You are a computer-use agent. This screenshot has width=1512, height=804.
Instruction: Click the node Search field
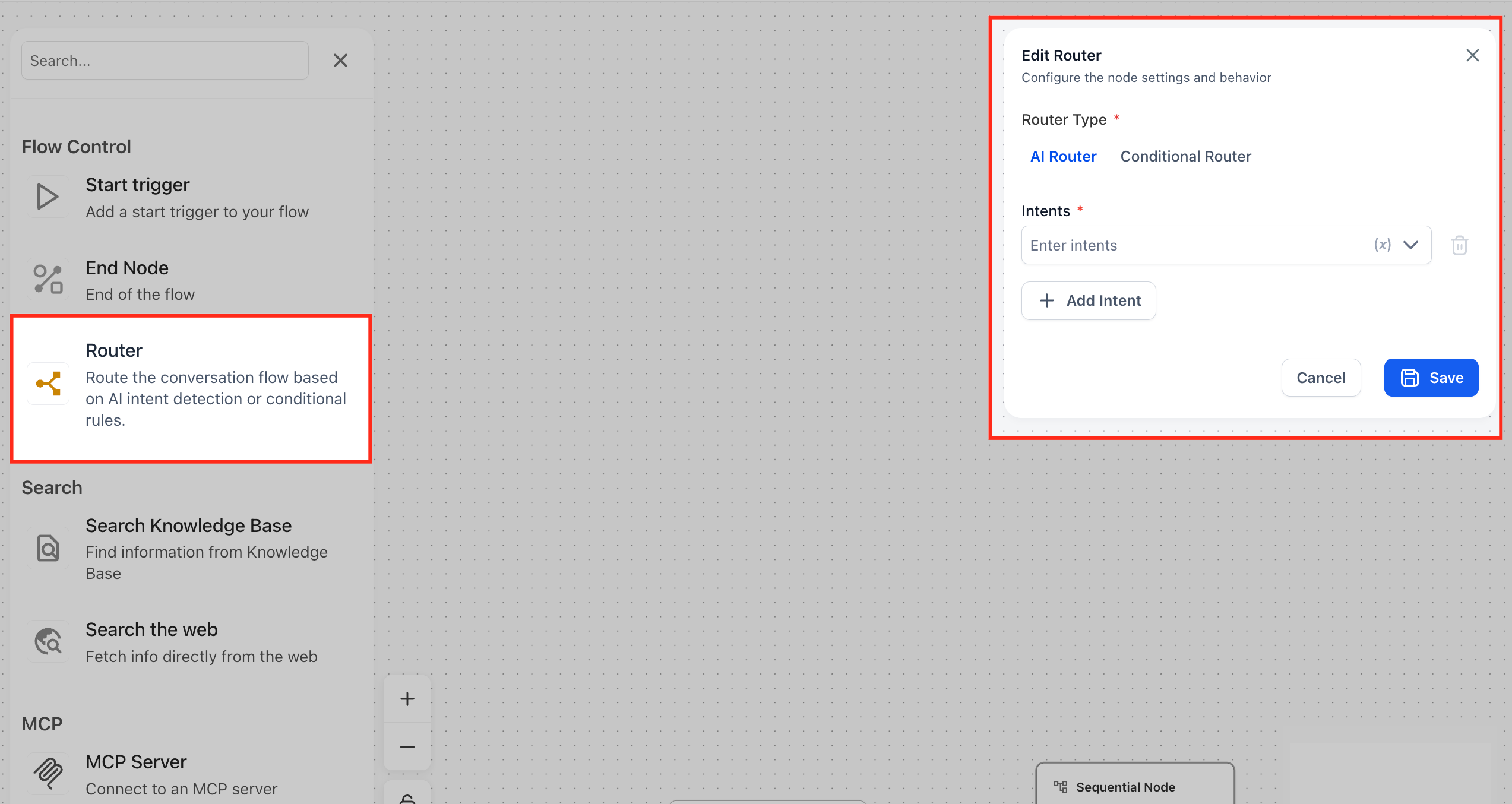click(165, 61)
